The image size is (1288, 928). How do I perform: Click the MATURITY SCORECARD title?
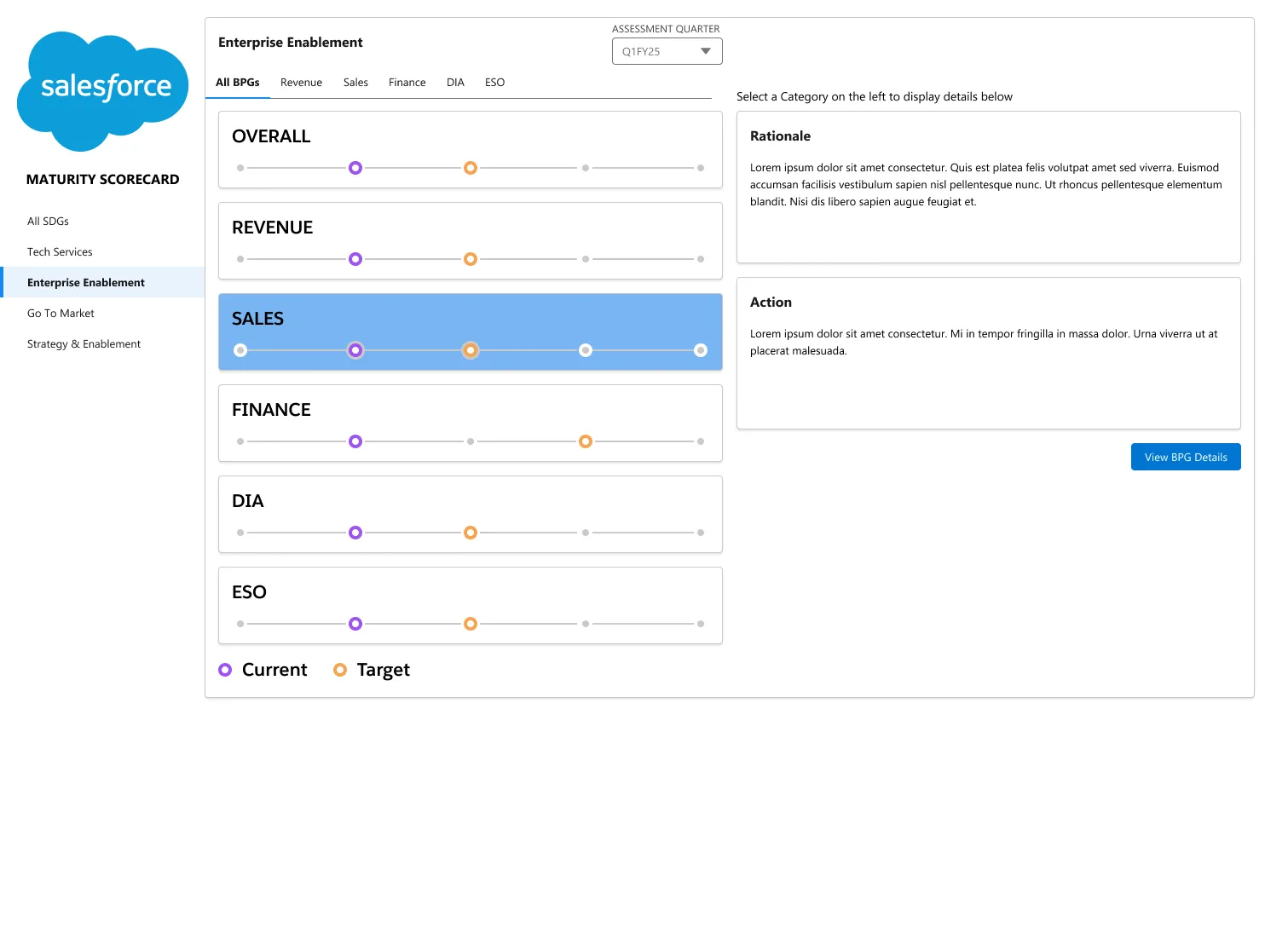click(x=103, y=180)
